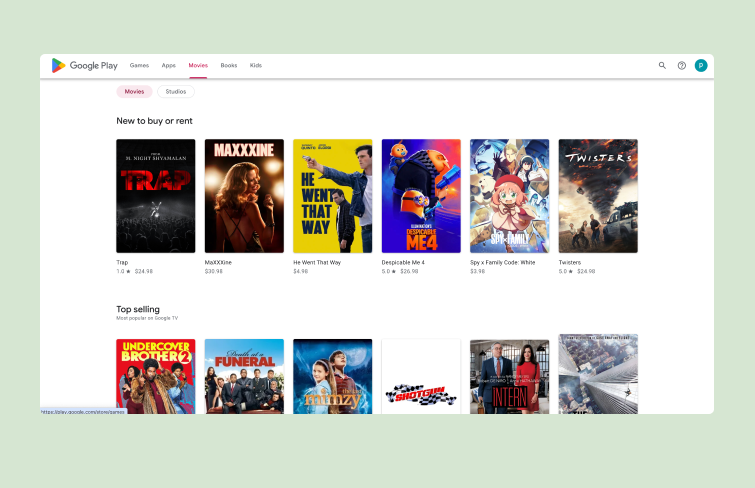
Task: Open the Despicable Me 4 poster
Action: point(421,196)
